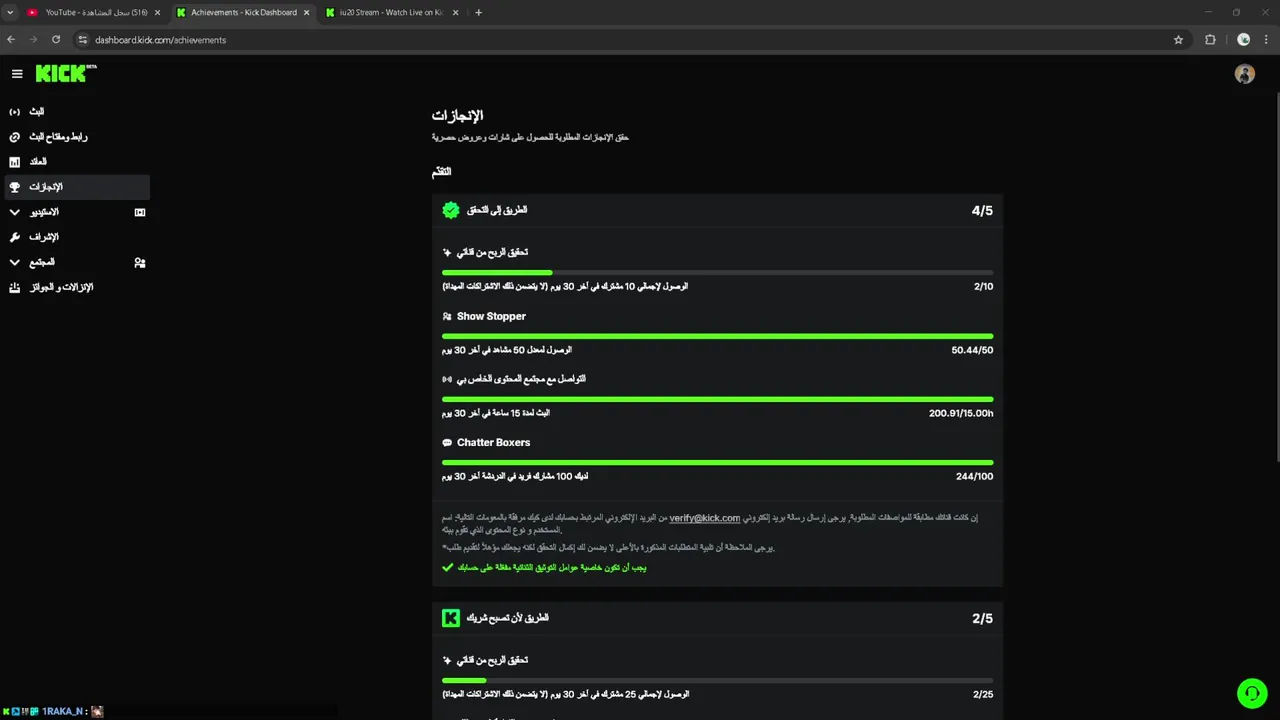Open the profile avatar menu on Kick
Viewport: 1280px width, 720px height.
(x=1244, y=74)
